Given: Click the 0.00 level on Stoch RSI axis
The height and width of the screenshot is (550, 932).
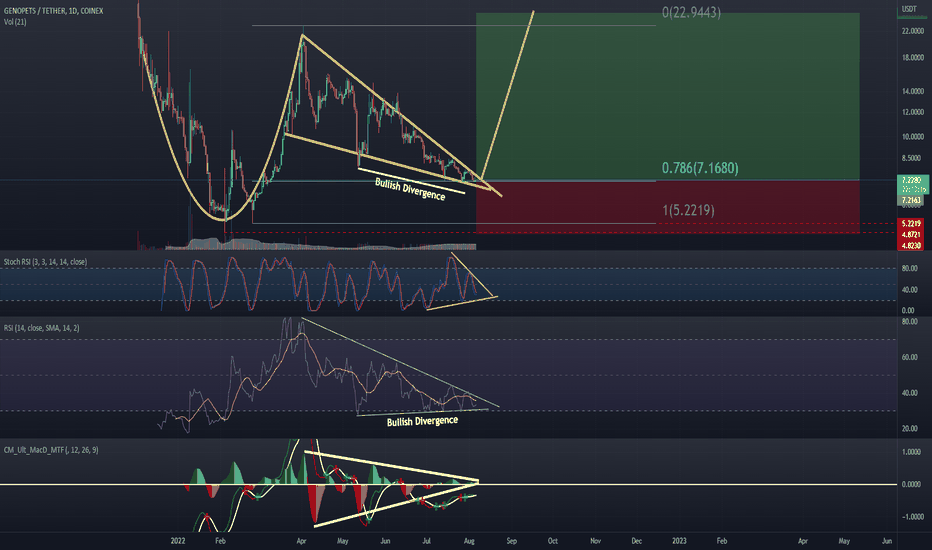Looking at the screenshot, I should 908,310.
